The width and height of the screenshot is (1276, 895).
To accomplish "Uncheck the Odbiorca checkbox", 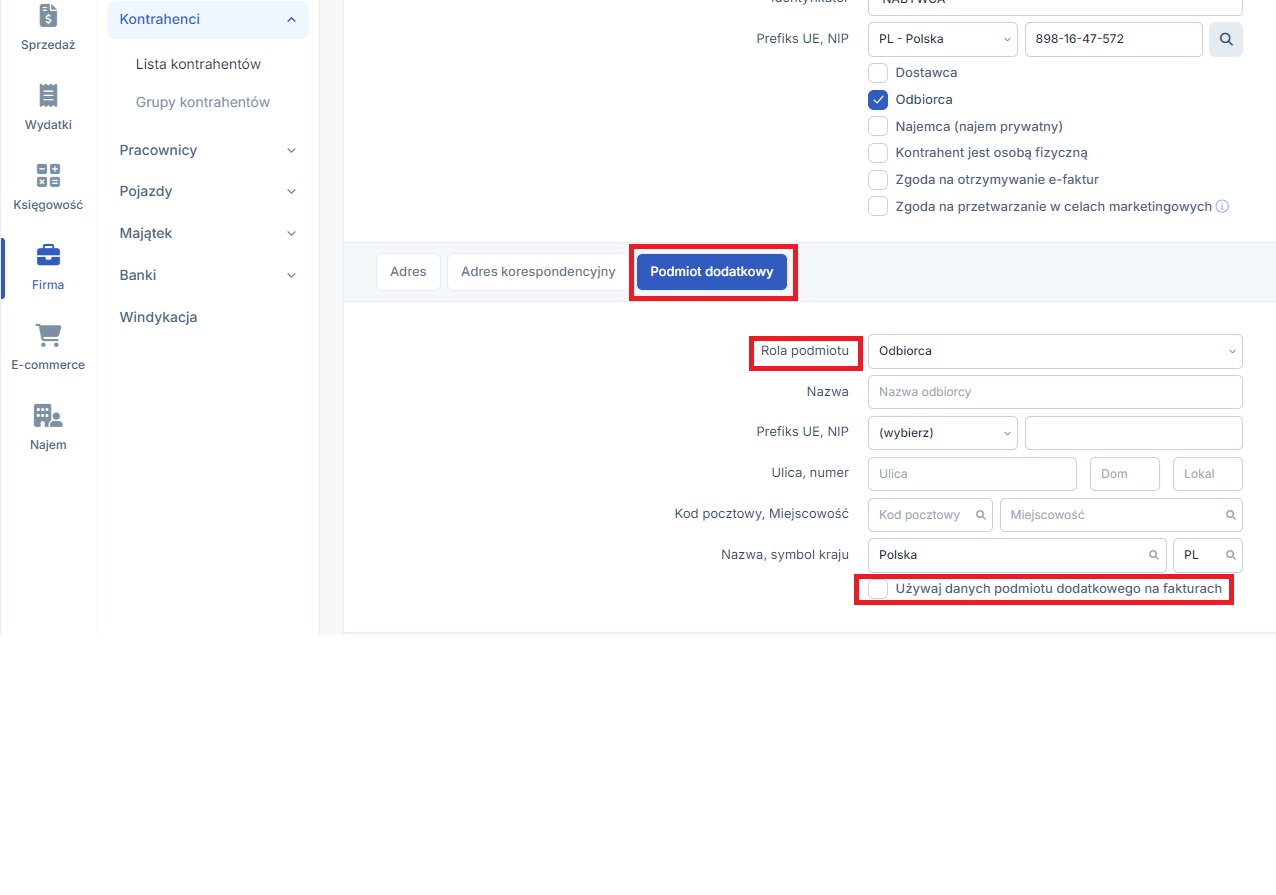I will 878,100.
